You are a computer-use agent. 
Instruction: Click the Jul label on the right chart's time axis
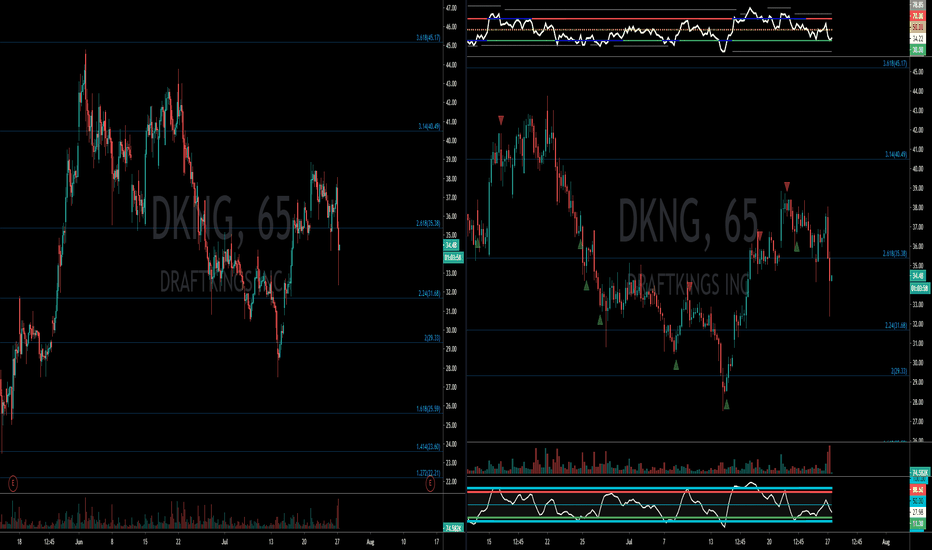pos(629,542)
